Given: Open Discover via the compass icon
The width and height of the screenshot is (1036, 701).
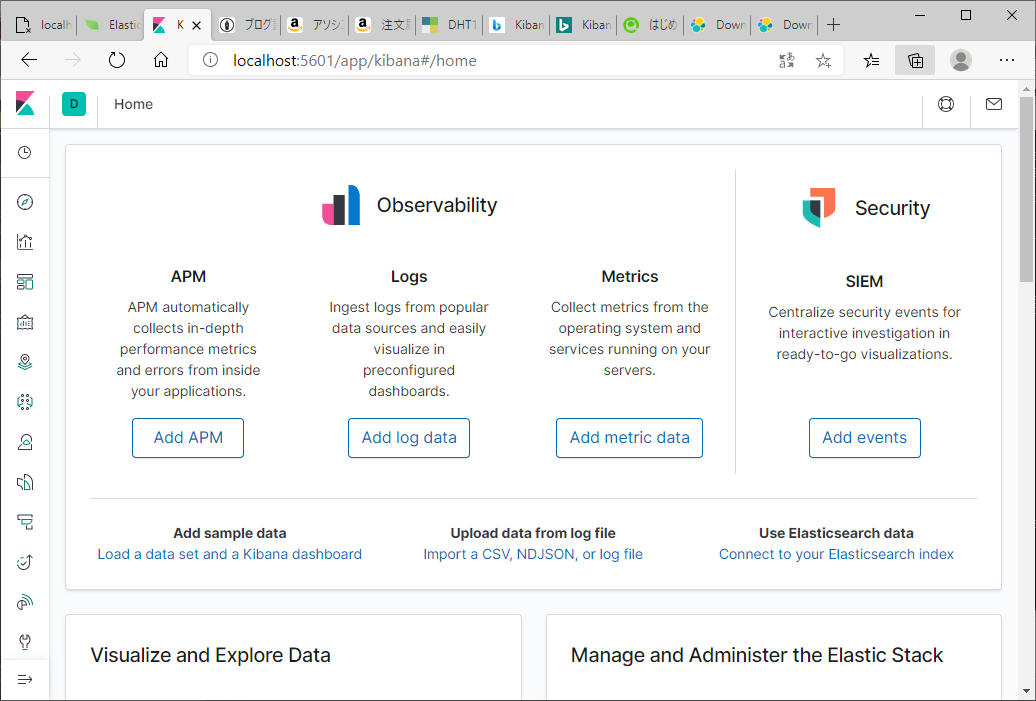Looking at the screenshot, I should click(x=24, y=202).
